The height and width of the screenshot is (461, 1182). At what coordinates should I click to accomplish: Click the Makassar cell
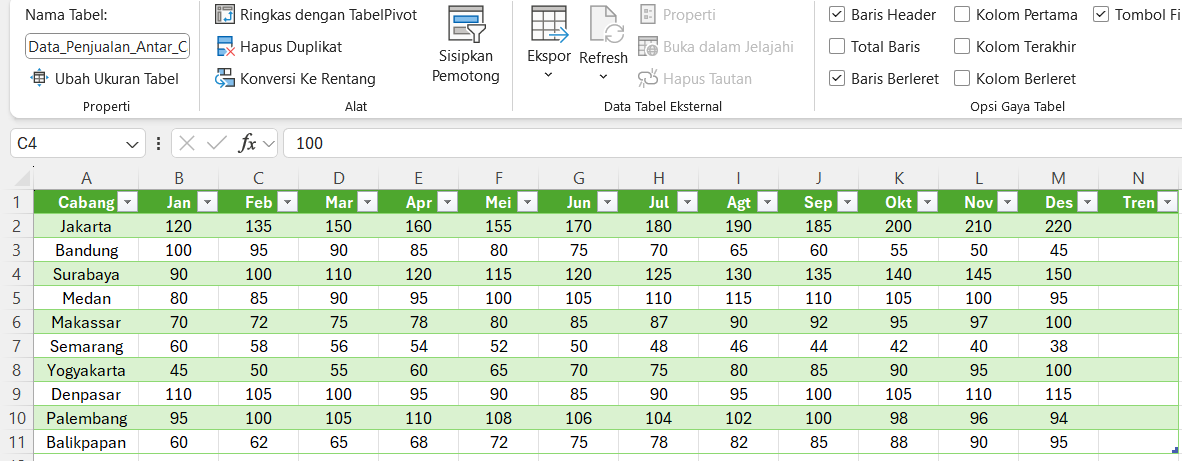pyautogui.click(x=87, y=322)
